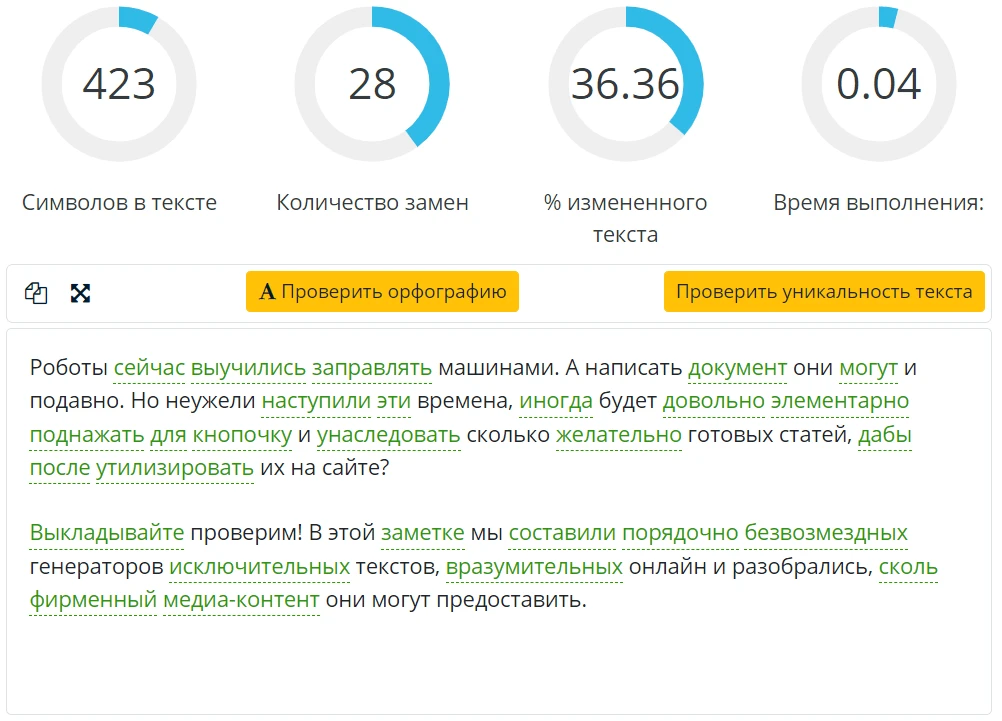The image size is (1002, 721).
Task: Click the synonym word унаследовать
Action: click(x=389, y=435)
